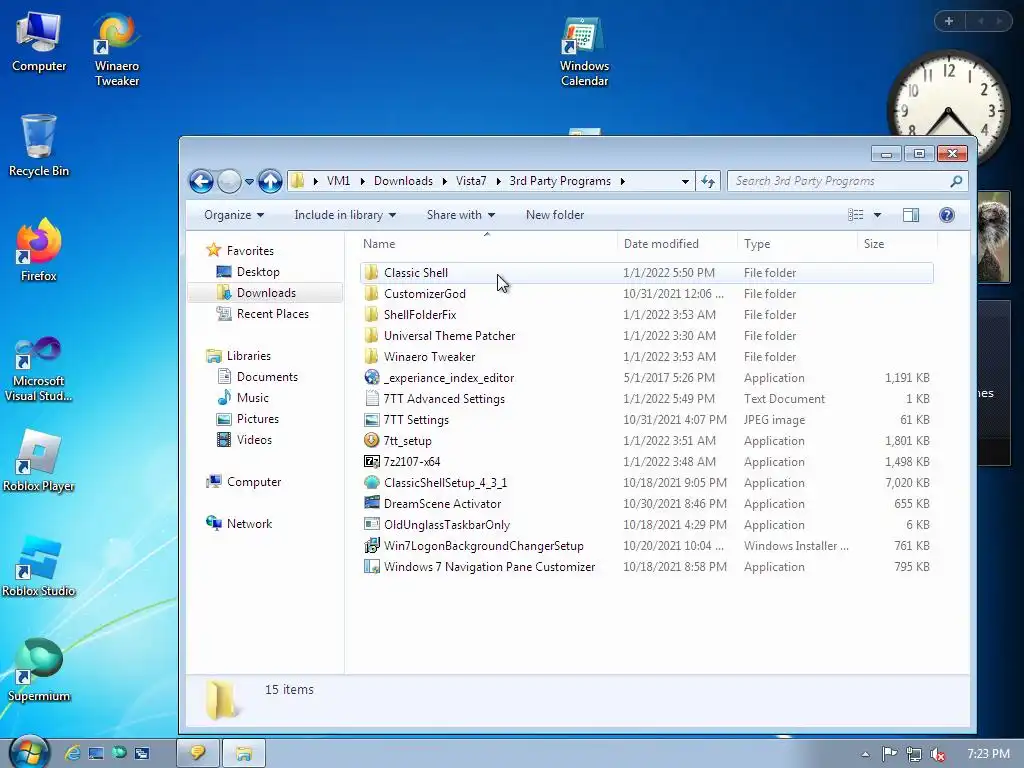This screenshot has height=768, width=1024.
Task: Select Universal Theme Patcher folder
Action: point(647,336)
